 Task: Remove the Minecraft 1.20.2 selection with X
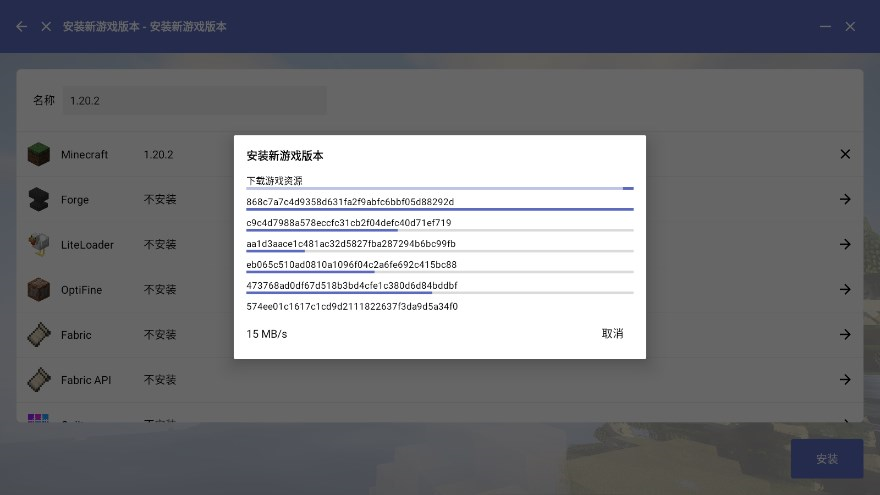pyautogui.click(x=845, y=154)
